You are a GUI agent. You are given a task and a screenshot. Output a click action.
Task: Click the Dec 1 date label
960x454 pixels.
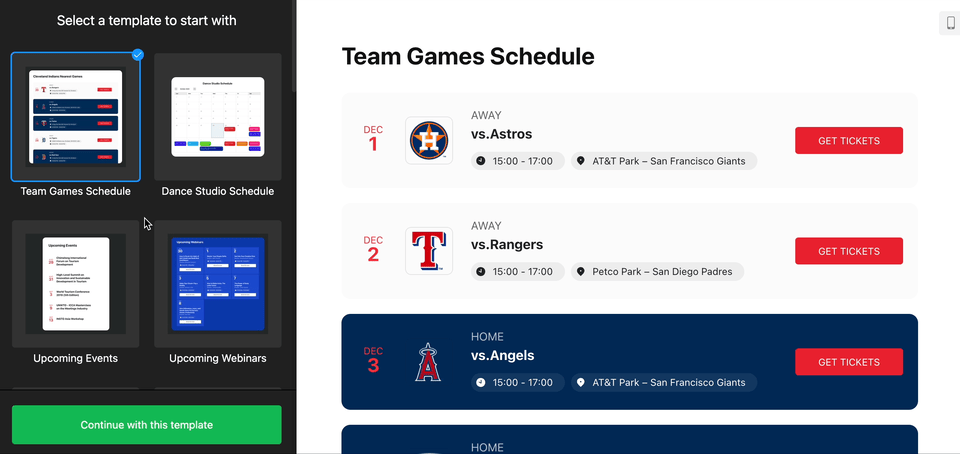(x=373, y=140)
